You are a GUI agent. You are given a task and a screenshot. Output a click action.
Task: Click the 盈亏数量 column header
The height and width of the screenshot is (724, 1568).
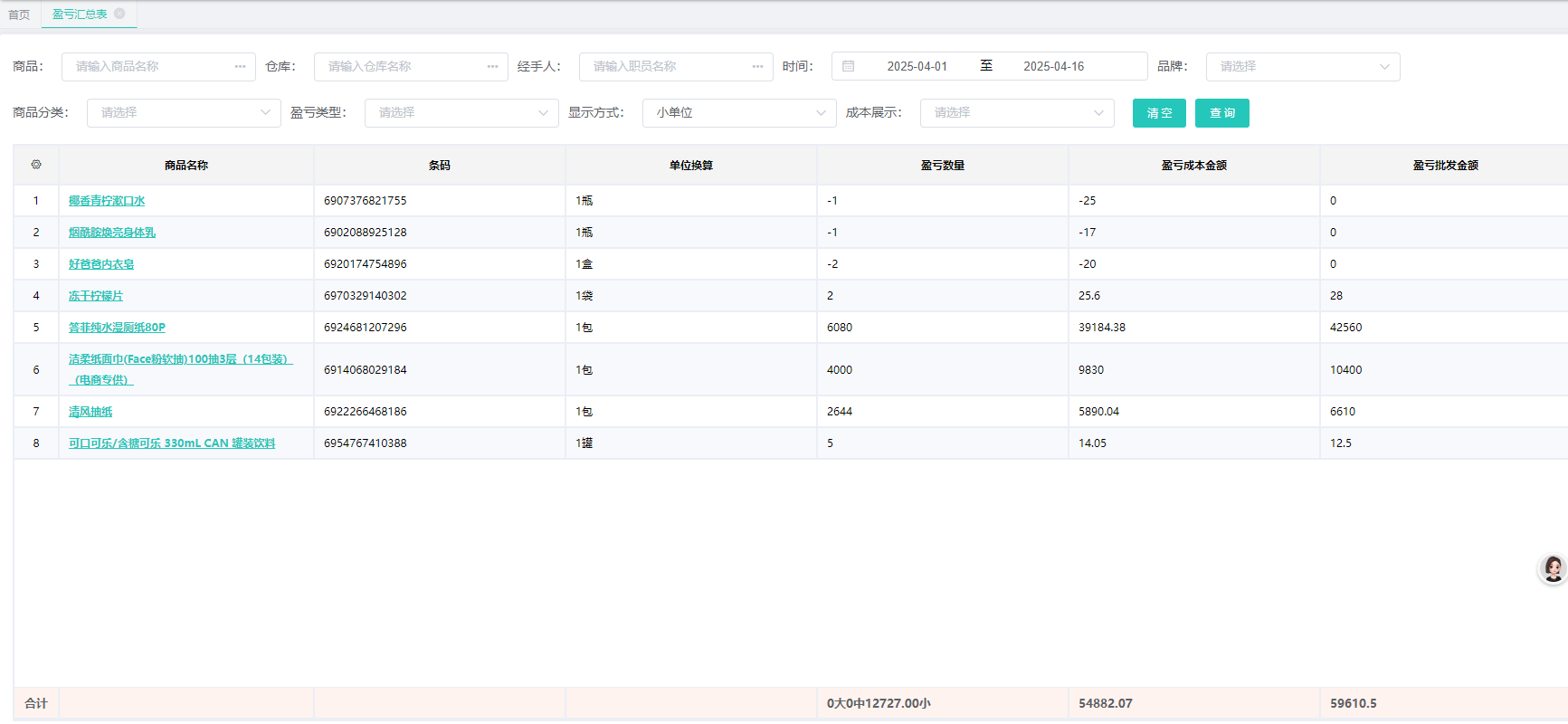pos(942,166)
